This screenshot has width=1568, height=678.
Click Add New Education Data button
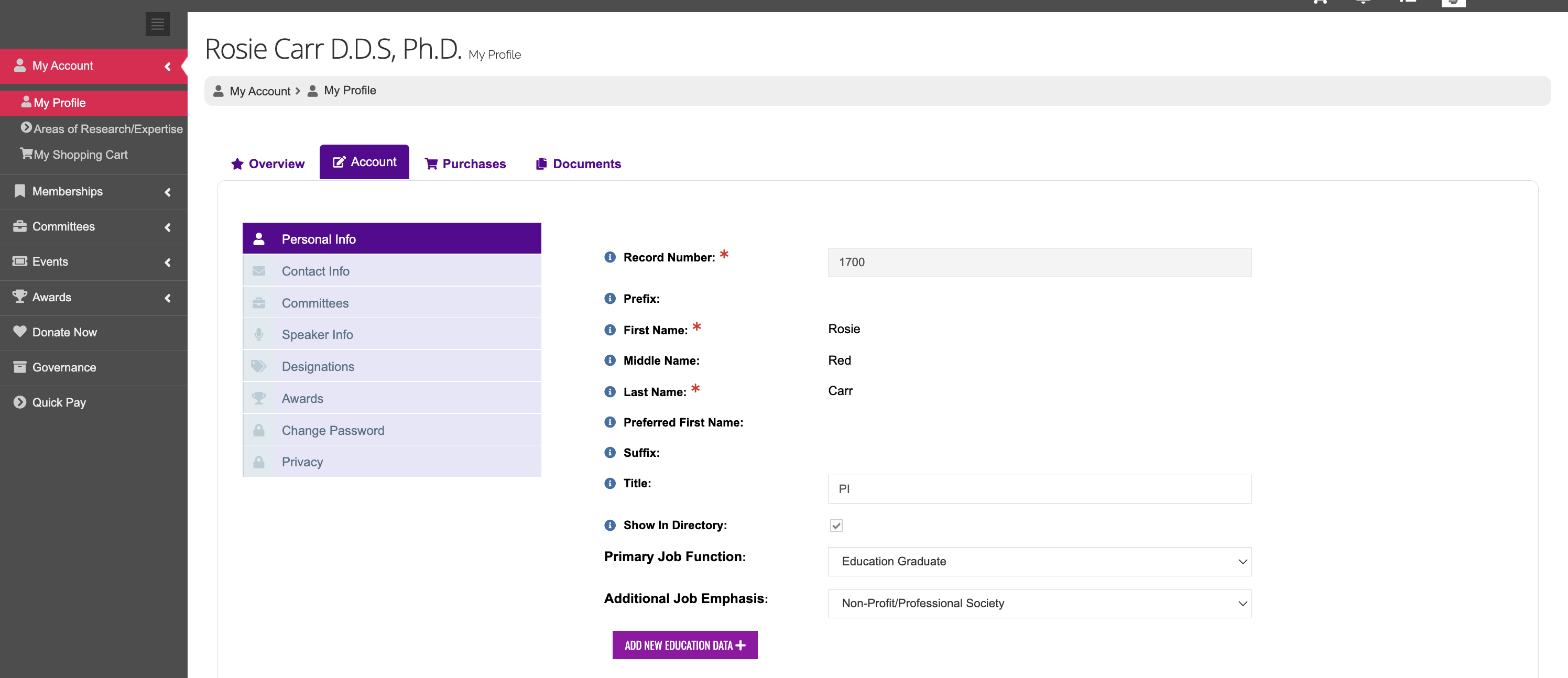tap(684, 645)
